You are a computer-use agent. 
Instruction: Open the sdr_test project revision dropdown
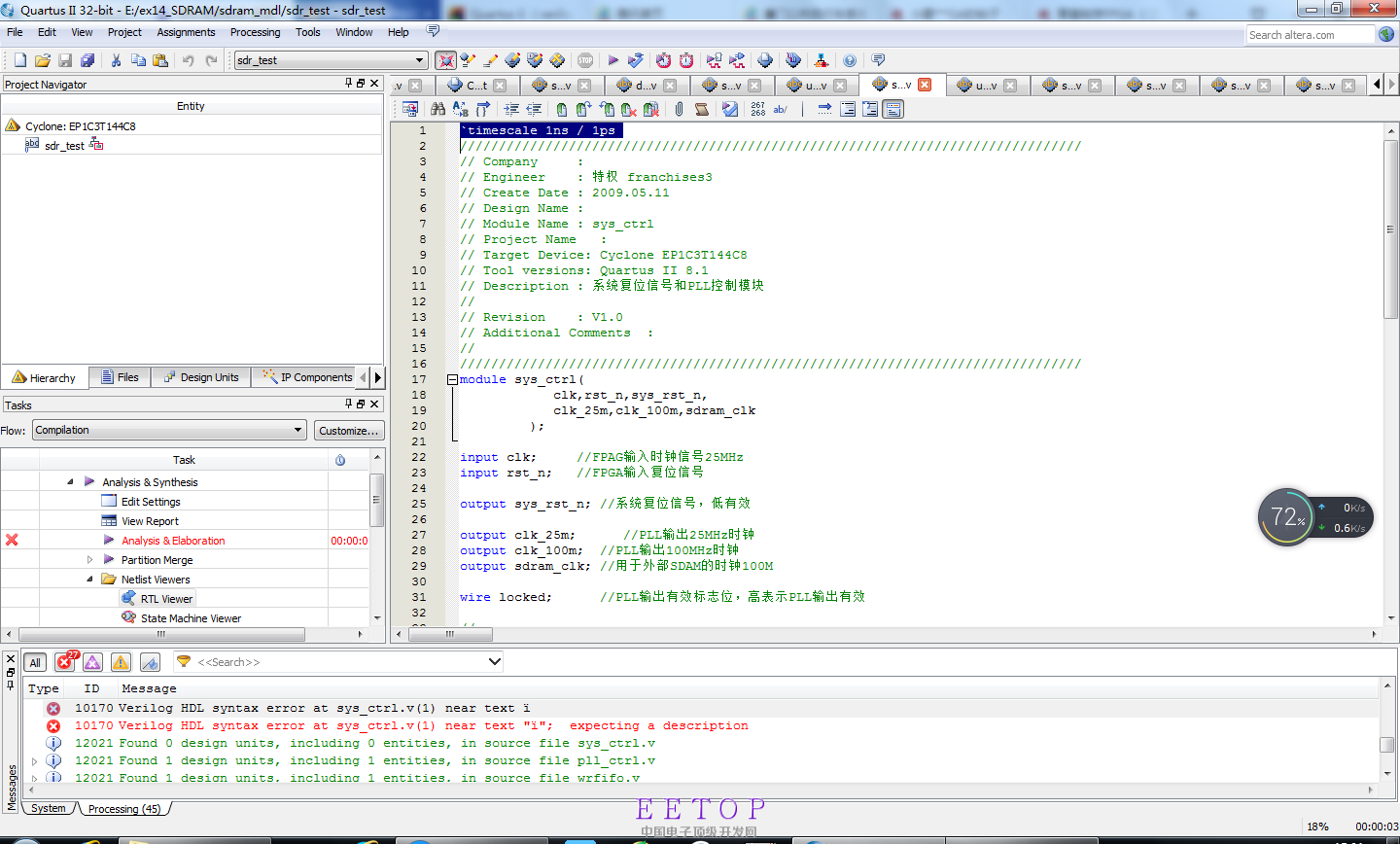click(331, 60)
